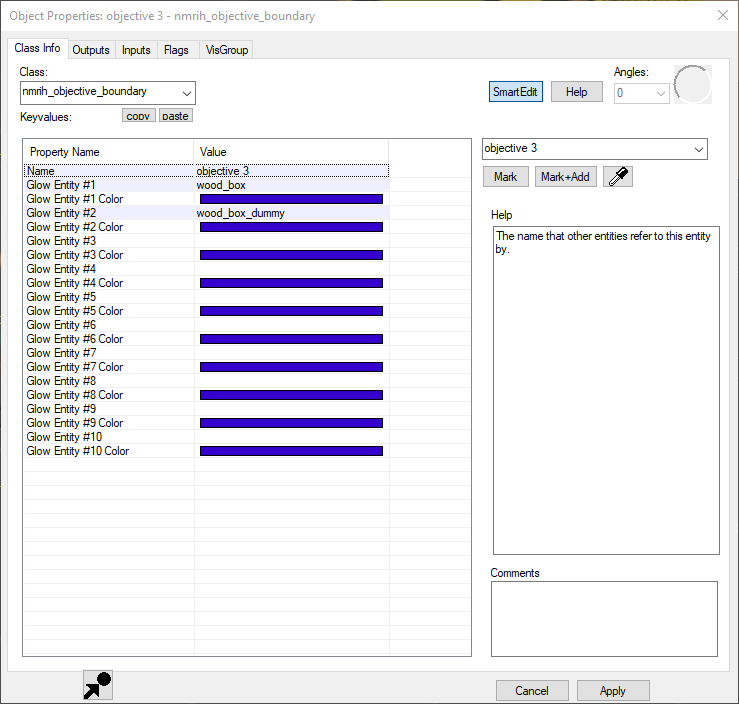Image resolution: width=739 pixels, height=704 pixels.
Task: Select the Glow Entity #4 Color swatch
Action: coord(291,283)
